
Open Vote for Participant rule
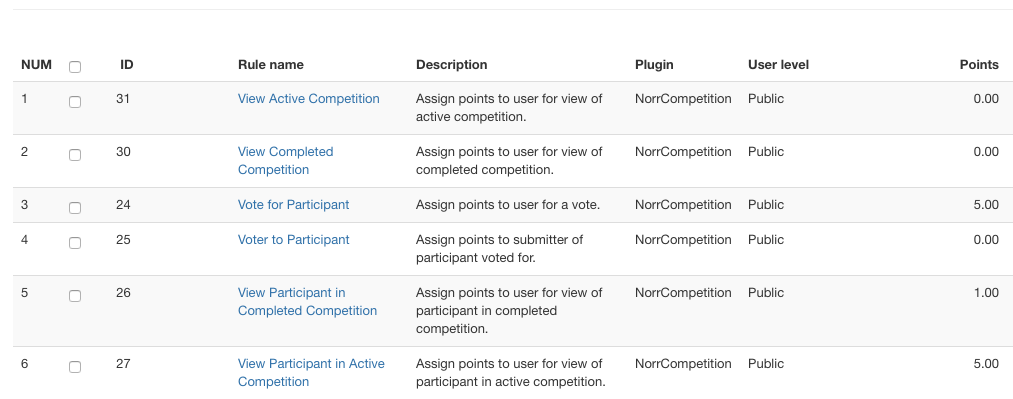(293, 205)
